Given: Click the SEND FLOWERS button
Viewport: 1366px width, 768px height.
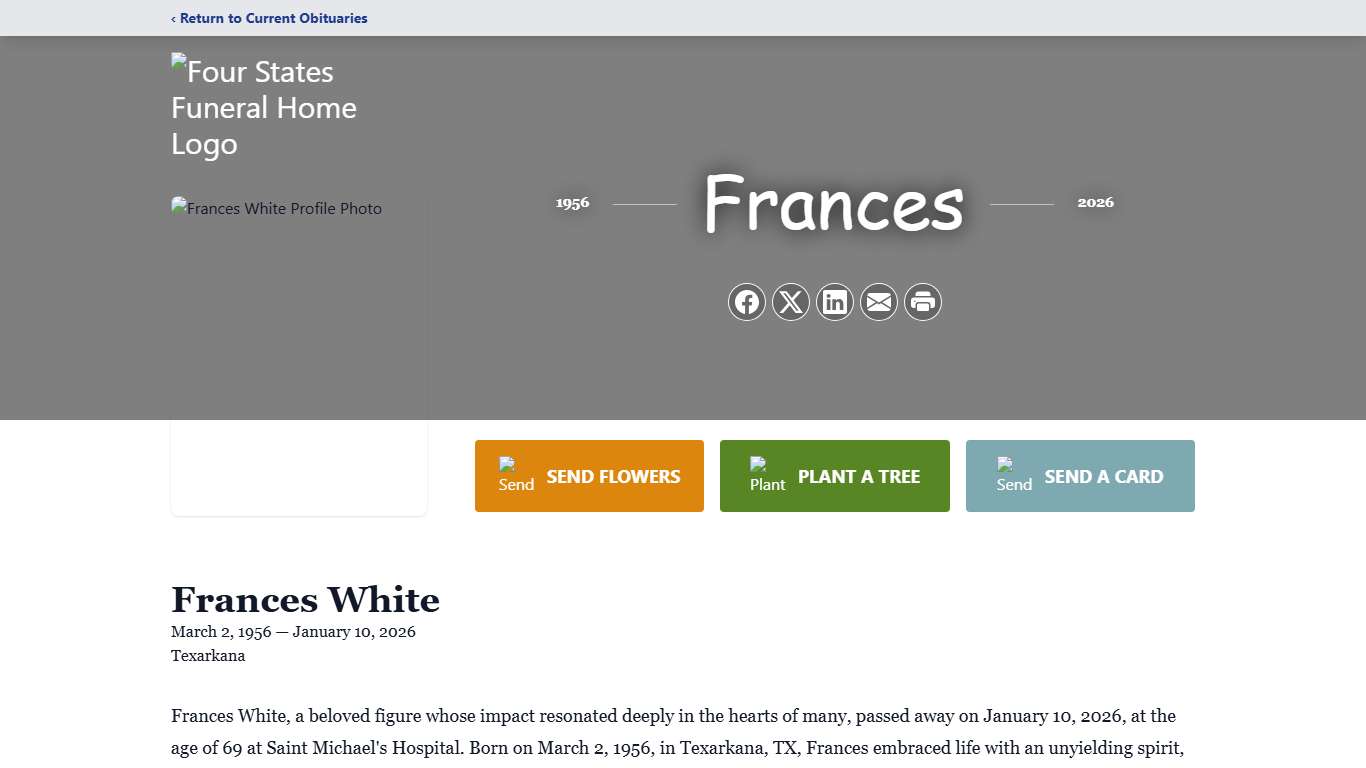Looking at the screenshot, I should [589, 476].
